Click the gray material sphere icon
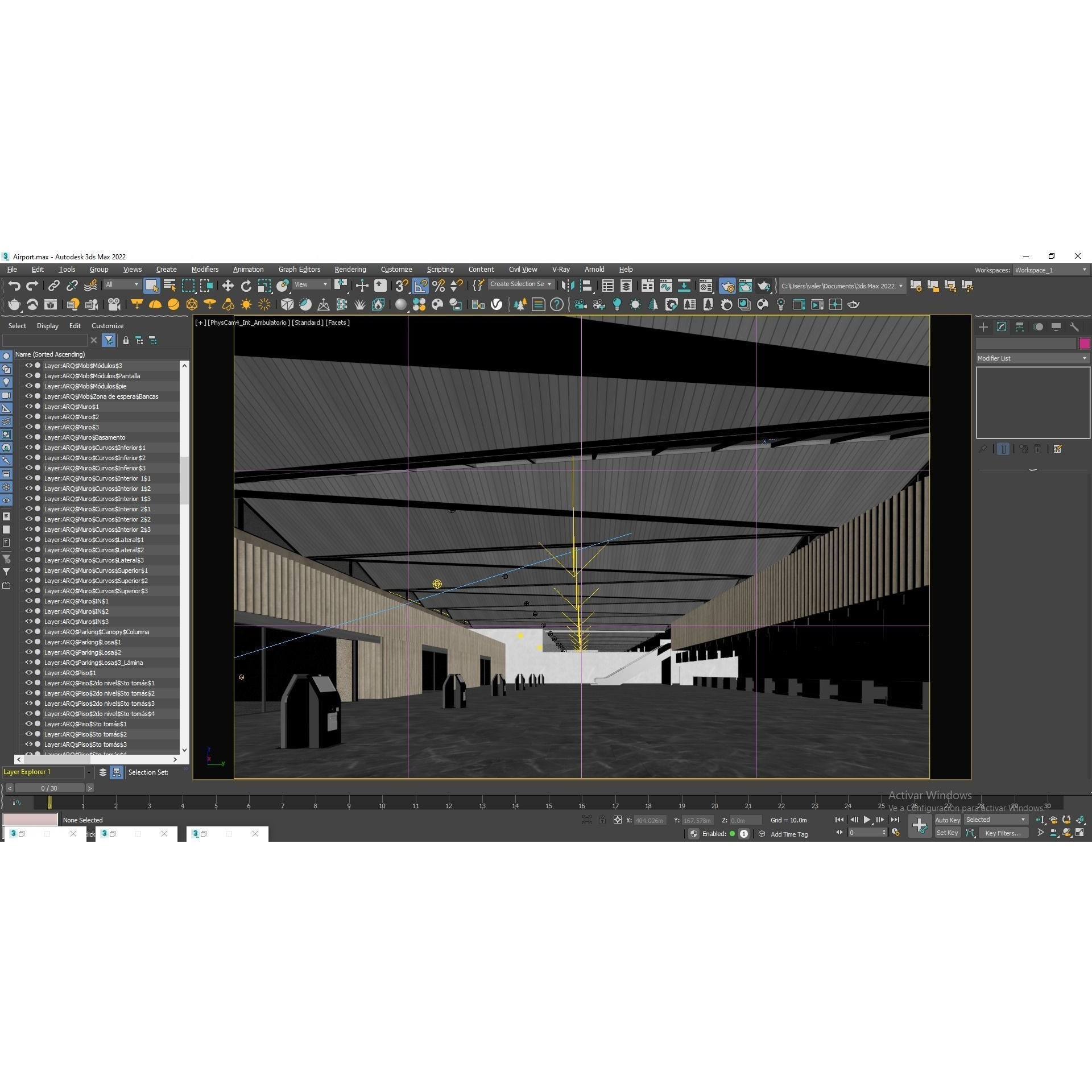Image resolution: width=1092 pixels, height=1092 pixels. 401,305
